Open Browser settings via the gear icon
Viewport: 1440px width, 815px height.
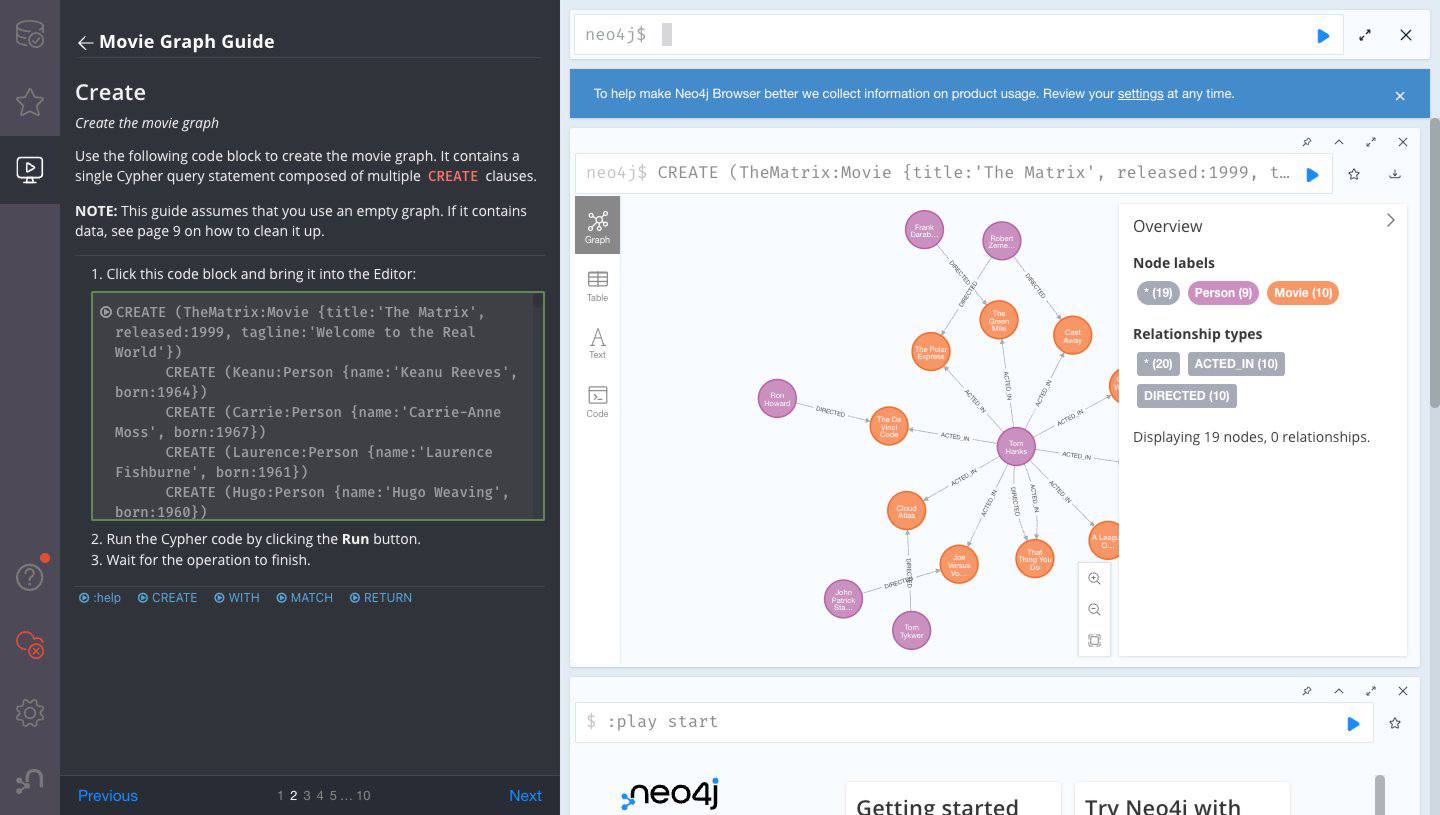coord(29,712)
